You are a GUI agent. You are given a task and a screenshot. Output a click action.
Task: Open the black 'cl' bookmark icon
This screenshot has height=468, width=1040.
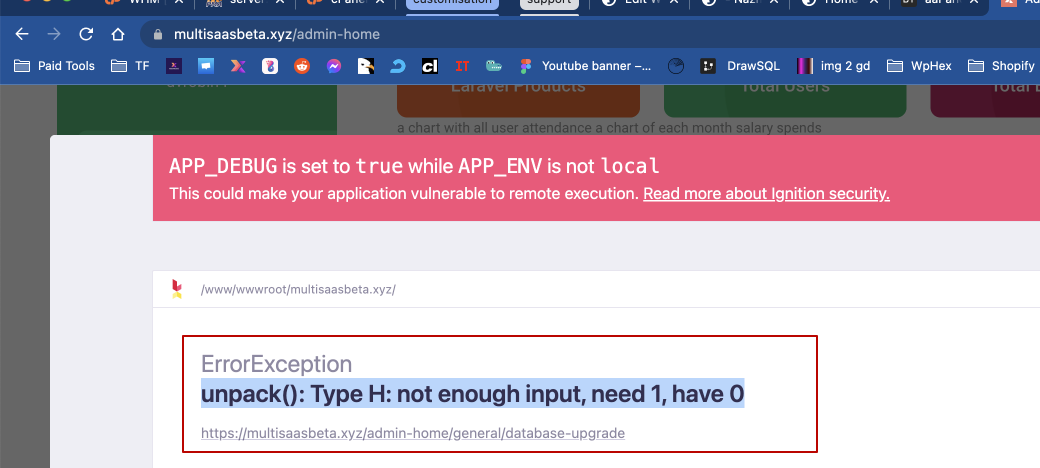(x=430, y=66)
